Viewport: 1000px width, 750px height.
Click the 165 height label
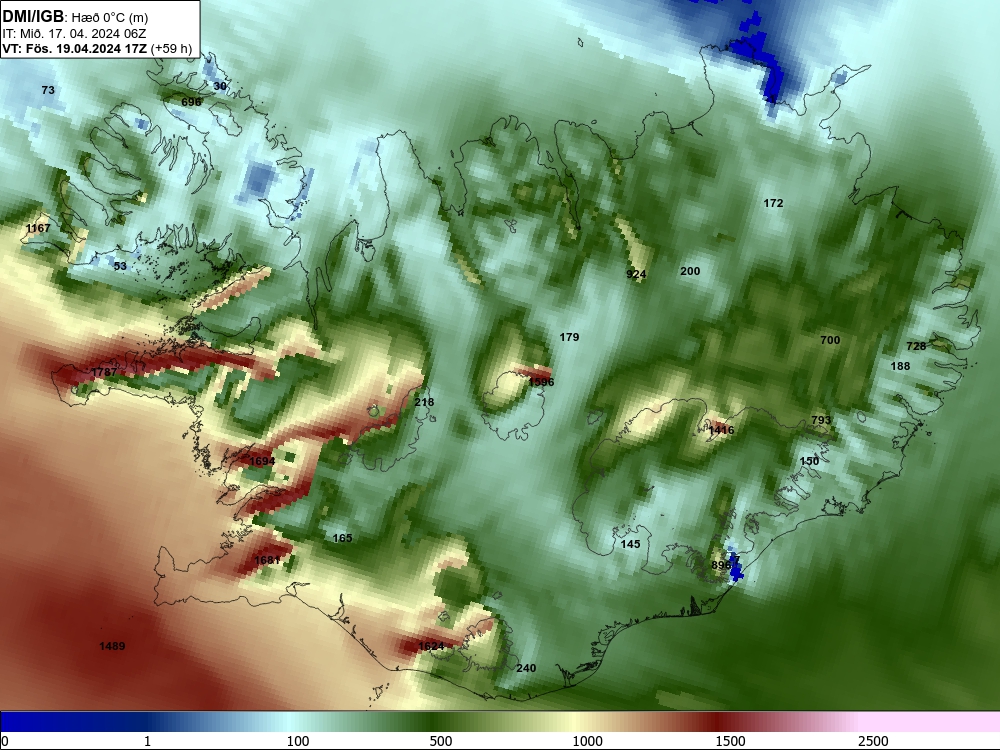(342, 538)
